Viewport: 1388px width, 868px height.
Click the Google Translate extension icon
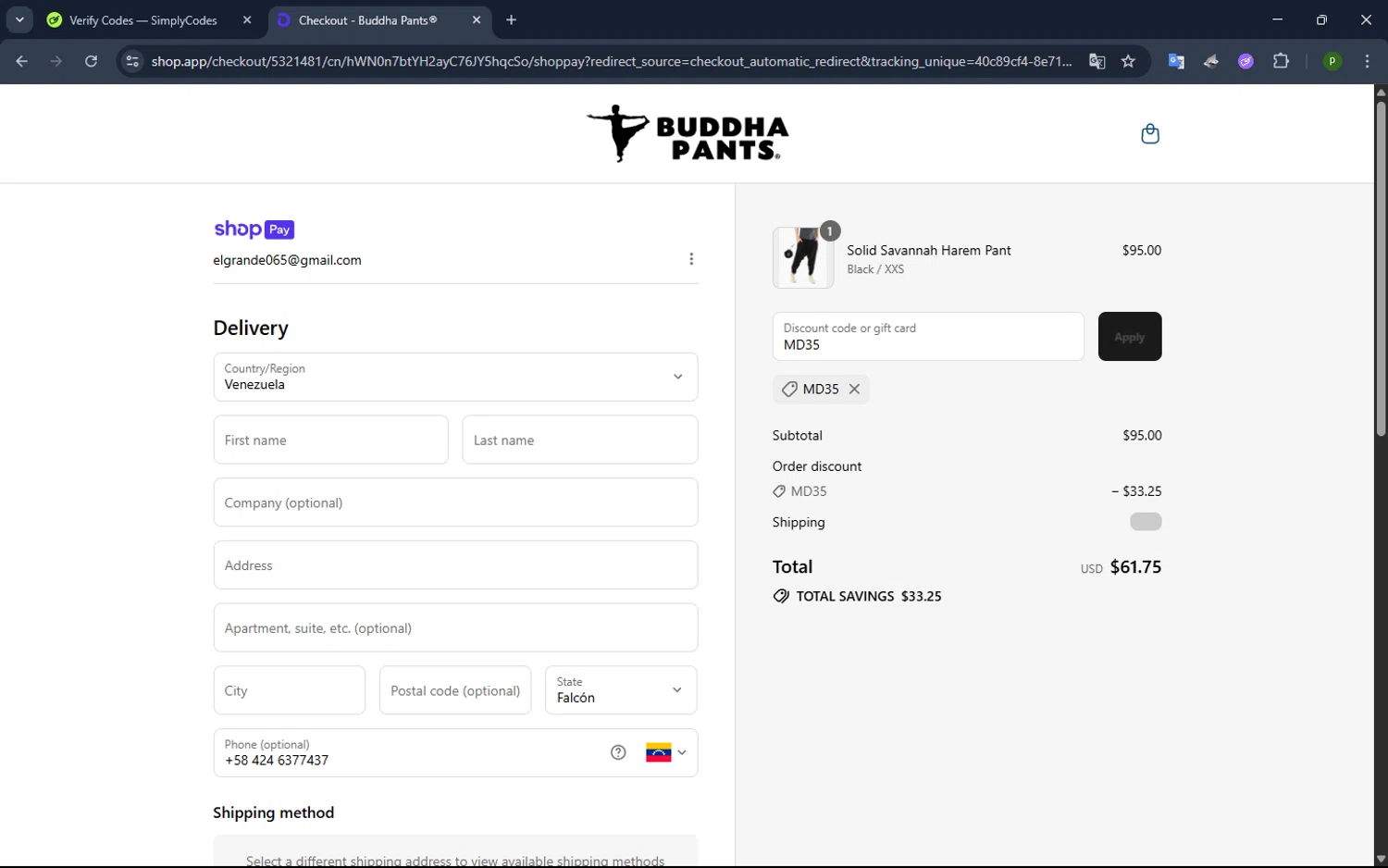click(1176, 61)
